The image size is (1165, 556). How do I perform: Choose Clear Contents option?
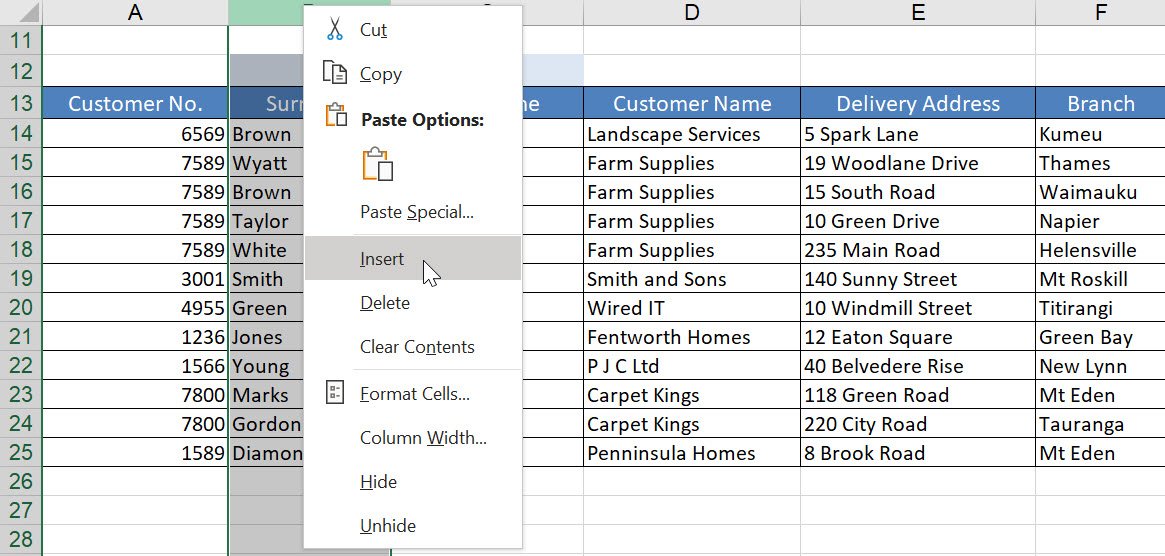pyautogui.click(x=412, y=346)
